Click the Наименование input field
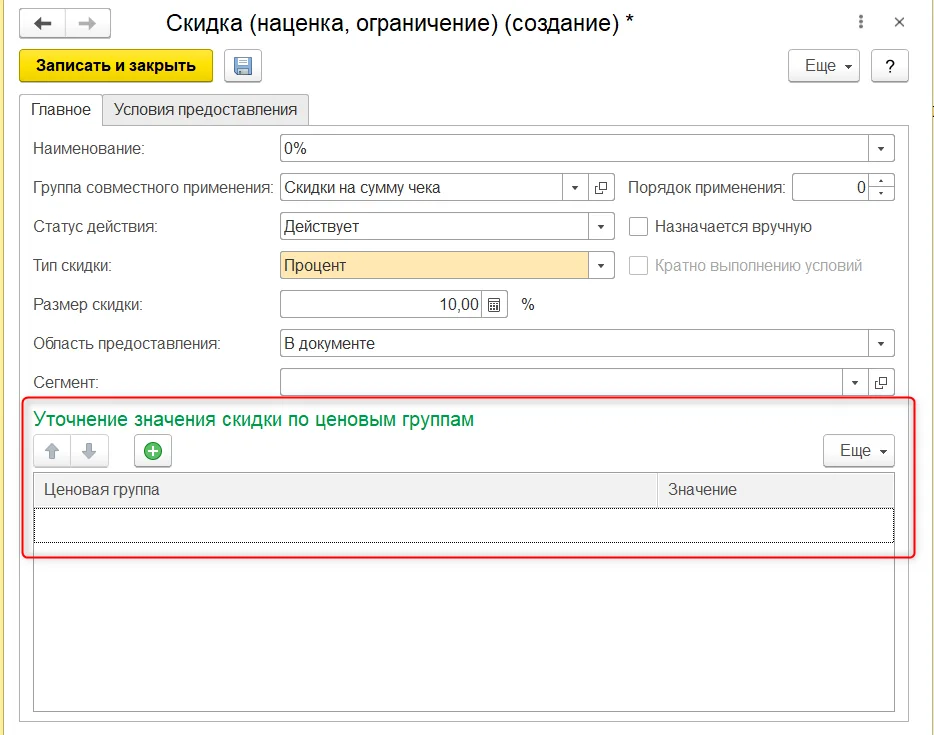 tap(574, 148)
